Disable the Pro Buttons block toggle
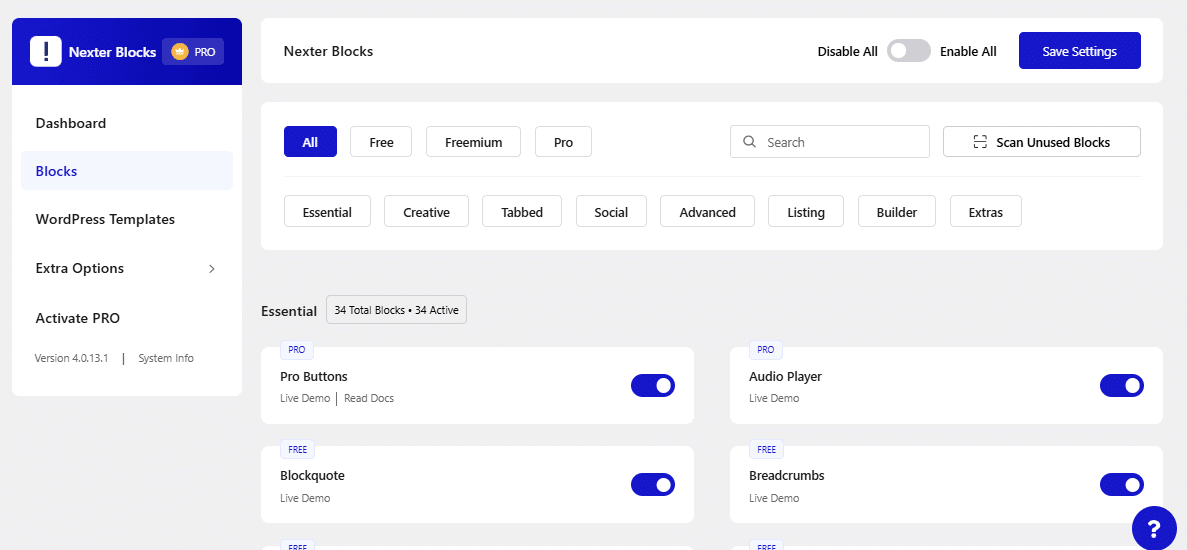Image resolution: width=1187 pixels, height=550 pixels. coord(653,385)
